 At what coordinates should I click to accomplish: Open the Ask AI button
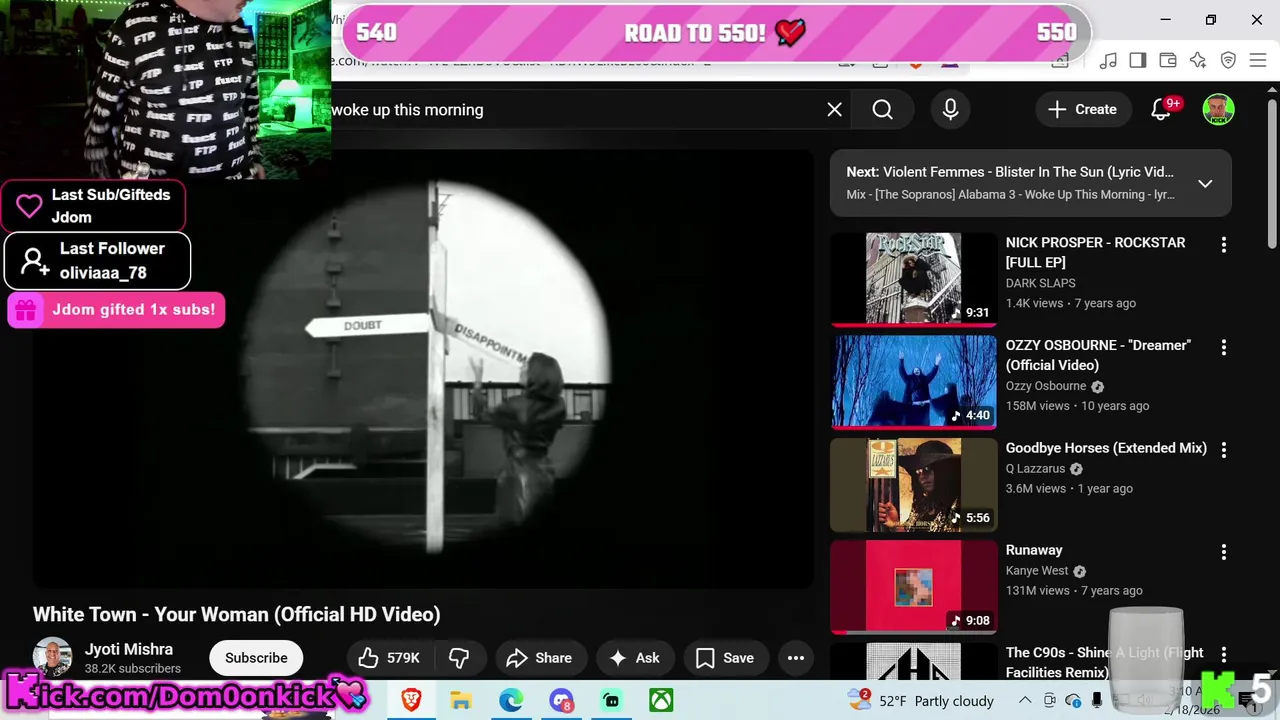click(635, 658)
